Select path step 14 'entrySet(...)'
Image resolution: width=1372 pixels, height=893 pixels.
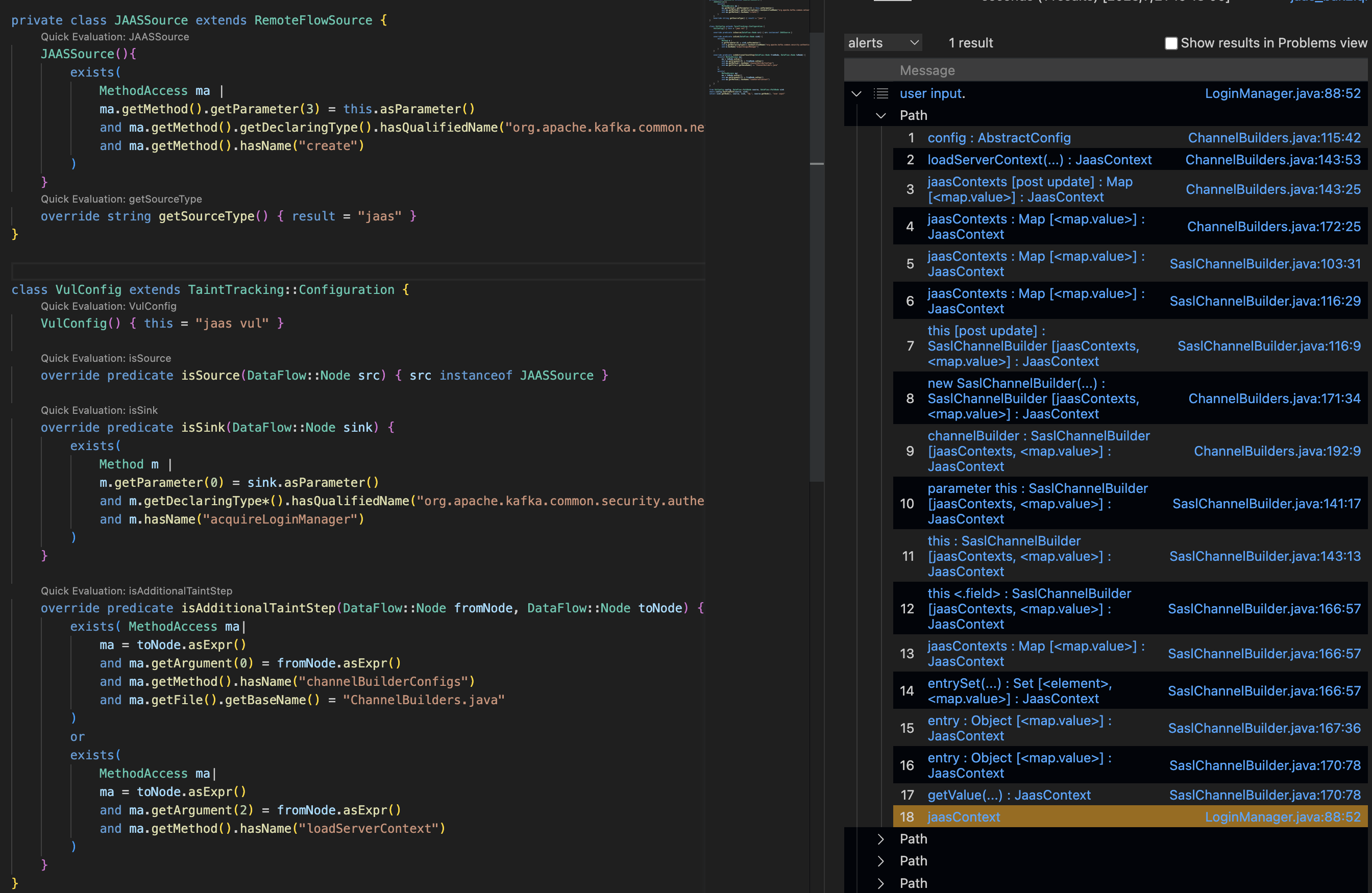tap(1020, 690)
